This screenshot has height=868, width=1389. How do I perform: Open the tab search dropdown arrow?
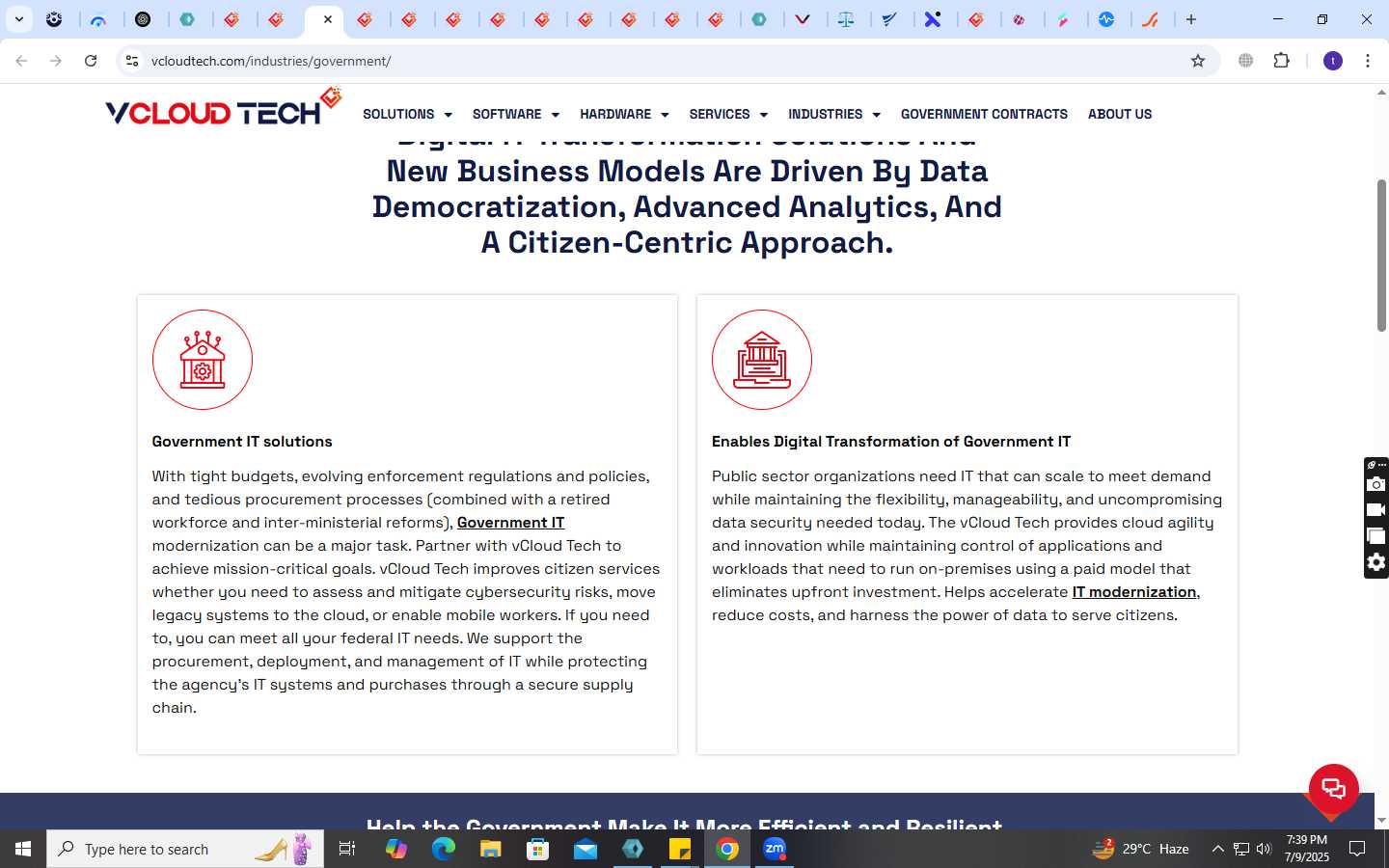[18, 19]
